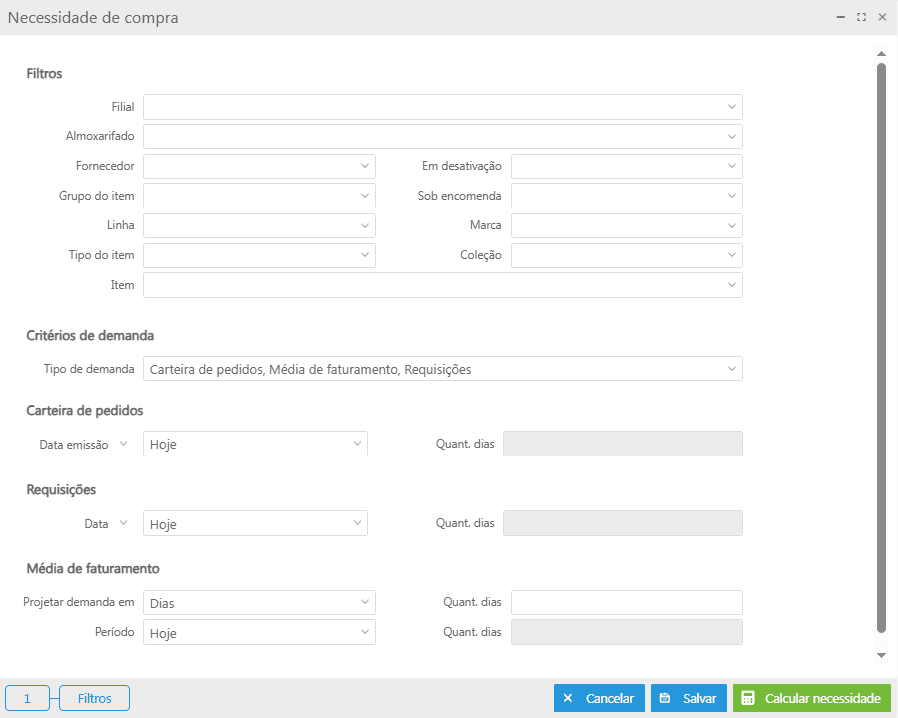898x718 pixels.
Task: Click the scroll up arrow of scrollbar
Action: [x=881, y=53]
